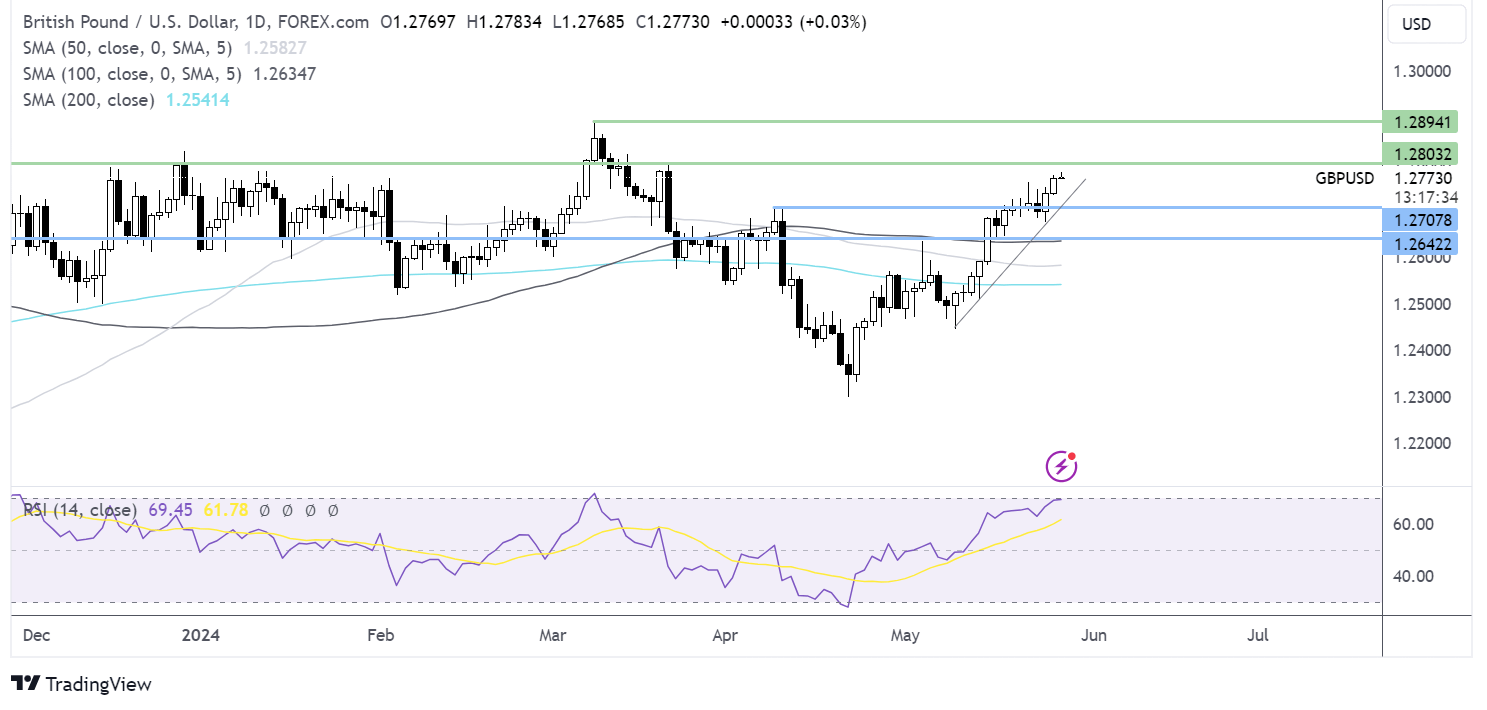Viewport: 1487px width, 710px height.
Task: Click the GBPUSD last price label
Action: point(1344,178)
